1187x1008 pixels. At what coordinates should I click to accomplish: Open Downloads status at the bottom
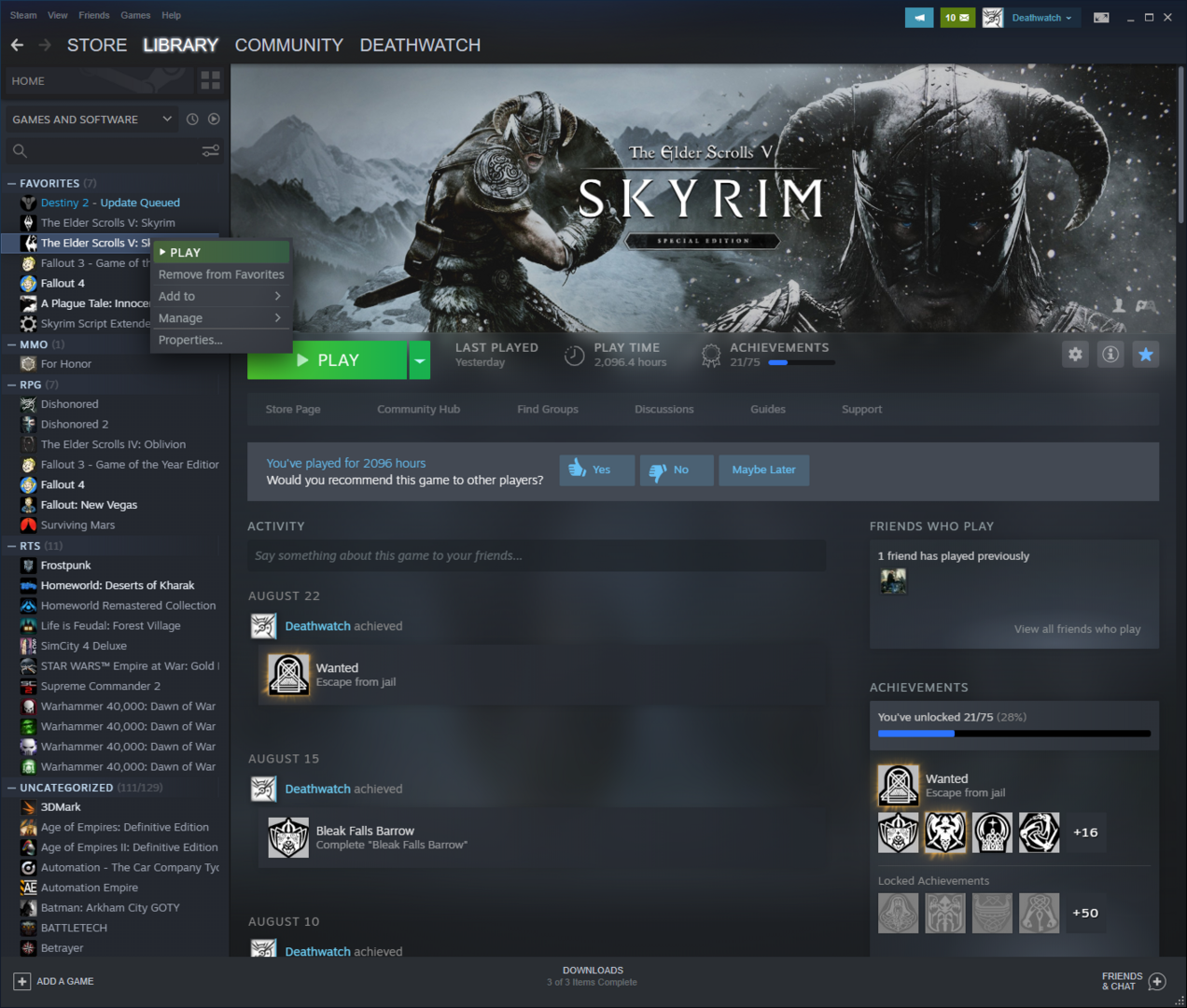(593, 976)
